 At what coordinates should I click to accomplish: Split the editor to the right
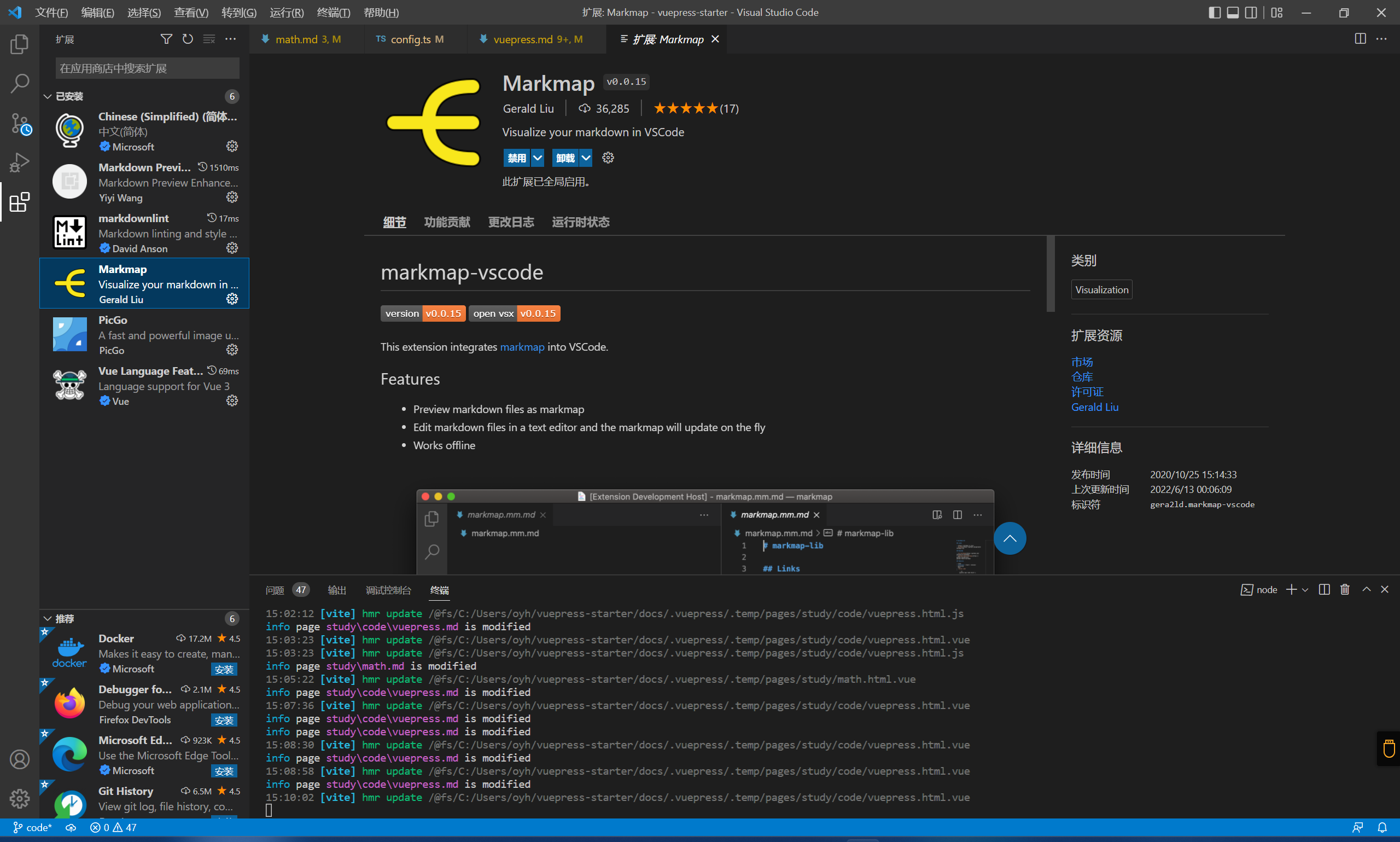pyautogui.click(x=1360, y=39)
